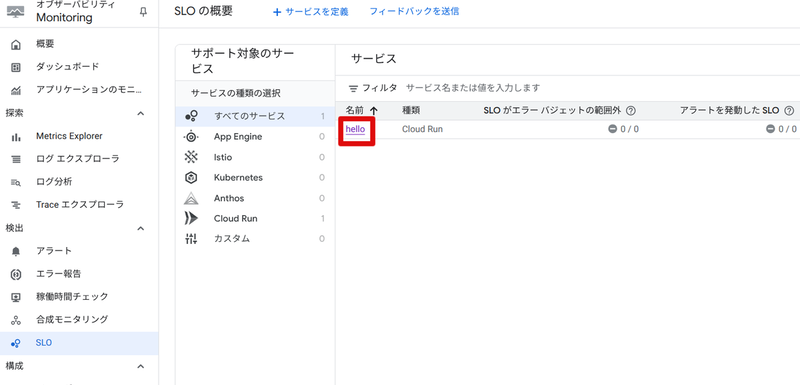The height and width of the screenshot is (385, 800).
Task: Click the Metrics Explorer bar-chart icon
Action: coord(16,137)
